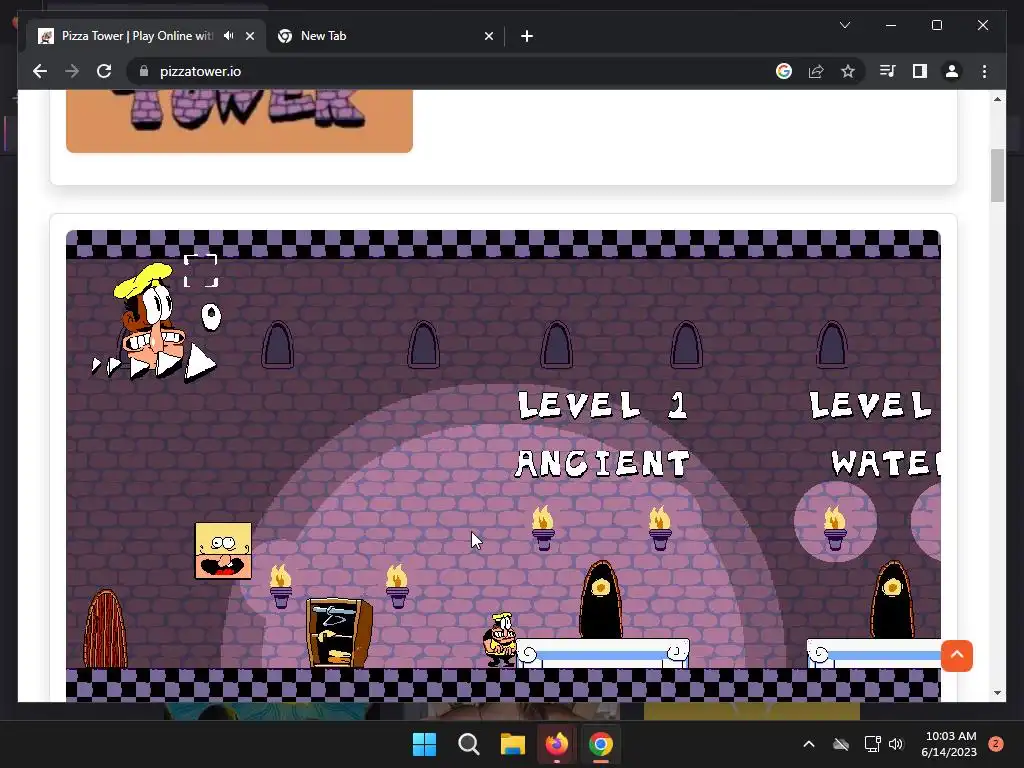This screenshot has height=768, width=1024.
Task: Switch to the New Tab tab
Action: (385, 36)
